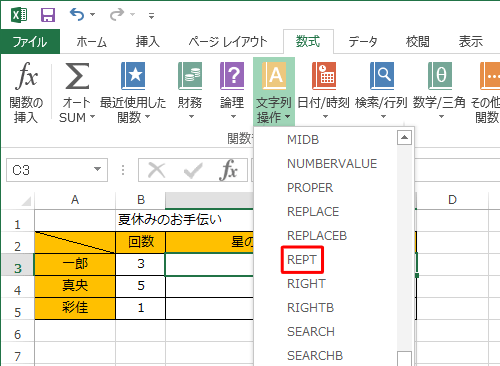Screen dimensions: 500x366
Task: Click cell B4 with value 5
Action: [x=141, y=286]
